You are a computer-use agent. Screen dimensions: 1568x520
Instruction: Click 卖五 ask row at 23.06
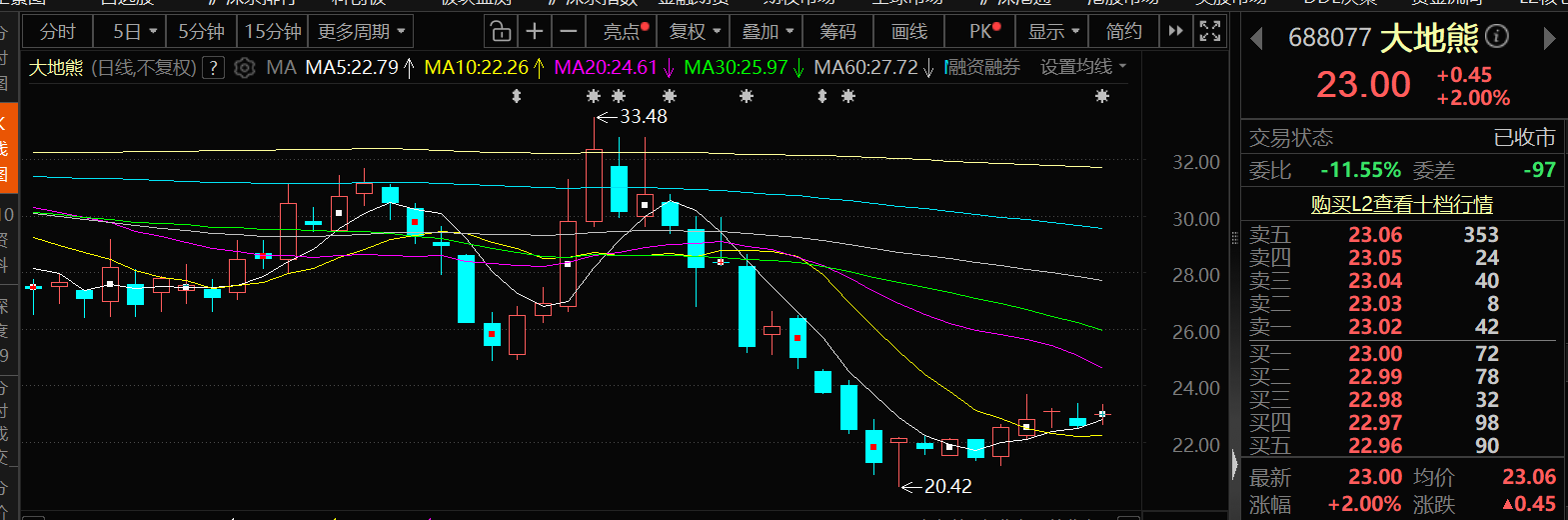pyautogui.click(x=1402, y=235)
